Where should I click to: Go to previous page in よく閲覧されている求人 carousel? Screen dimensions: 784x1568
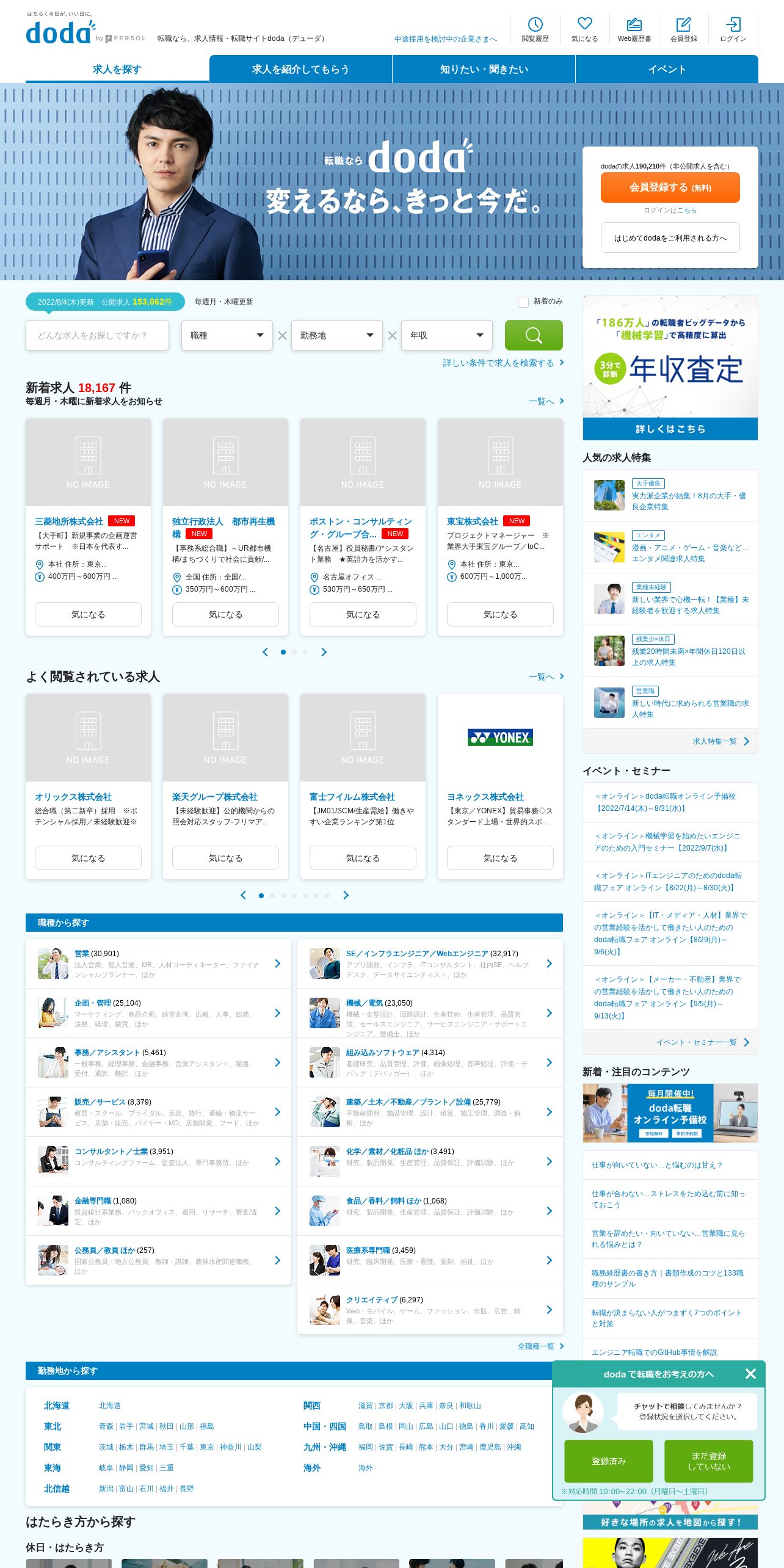coord(243,895)
